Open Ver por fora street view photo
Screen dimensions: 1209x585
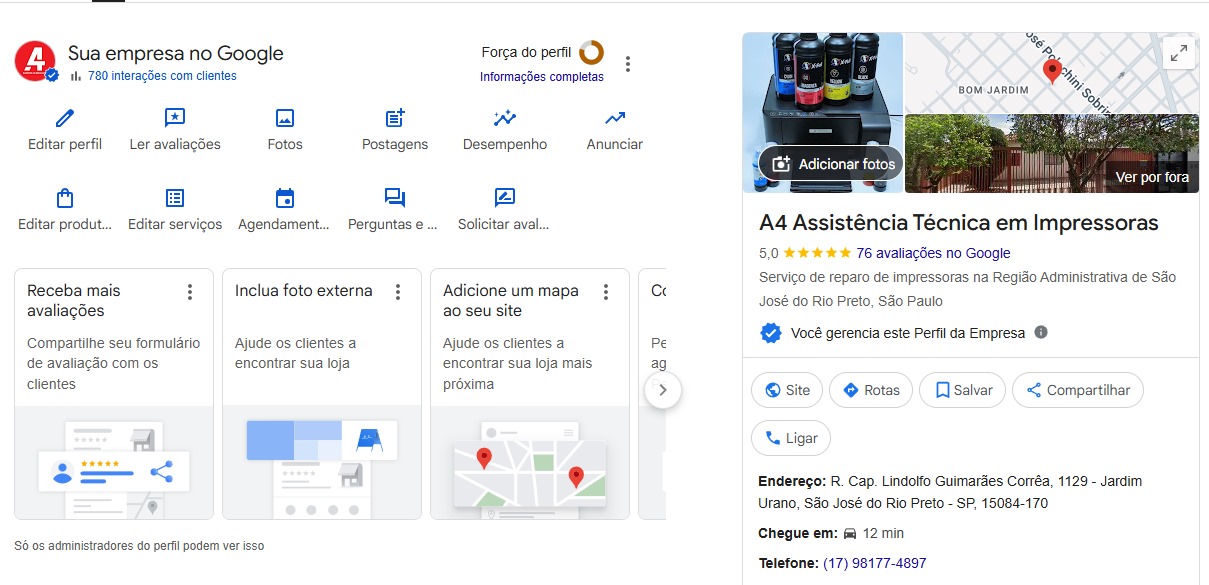pos(1052,153)
